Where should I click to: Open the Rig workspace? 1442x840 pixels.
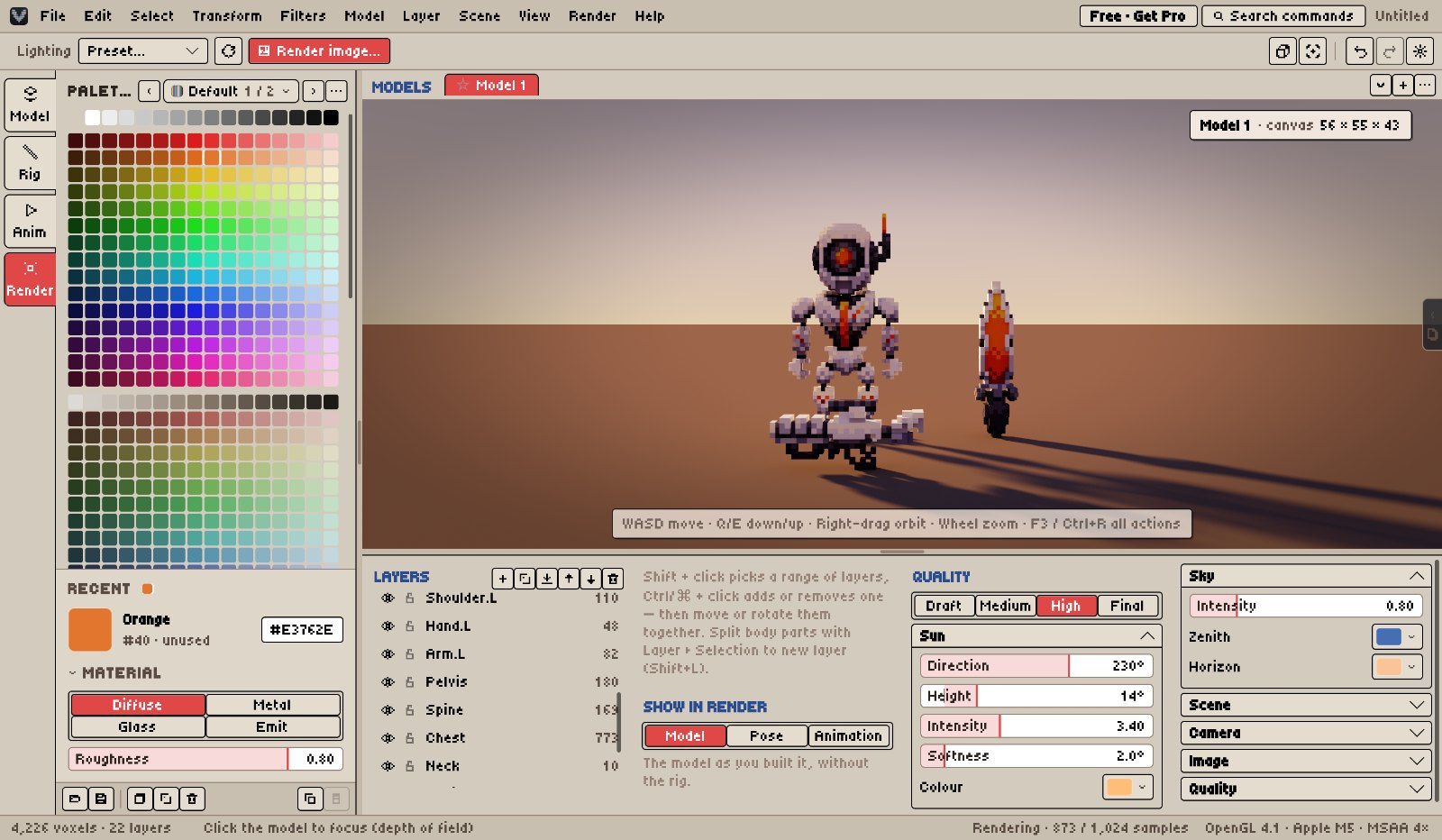[30, 163]
